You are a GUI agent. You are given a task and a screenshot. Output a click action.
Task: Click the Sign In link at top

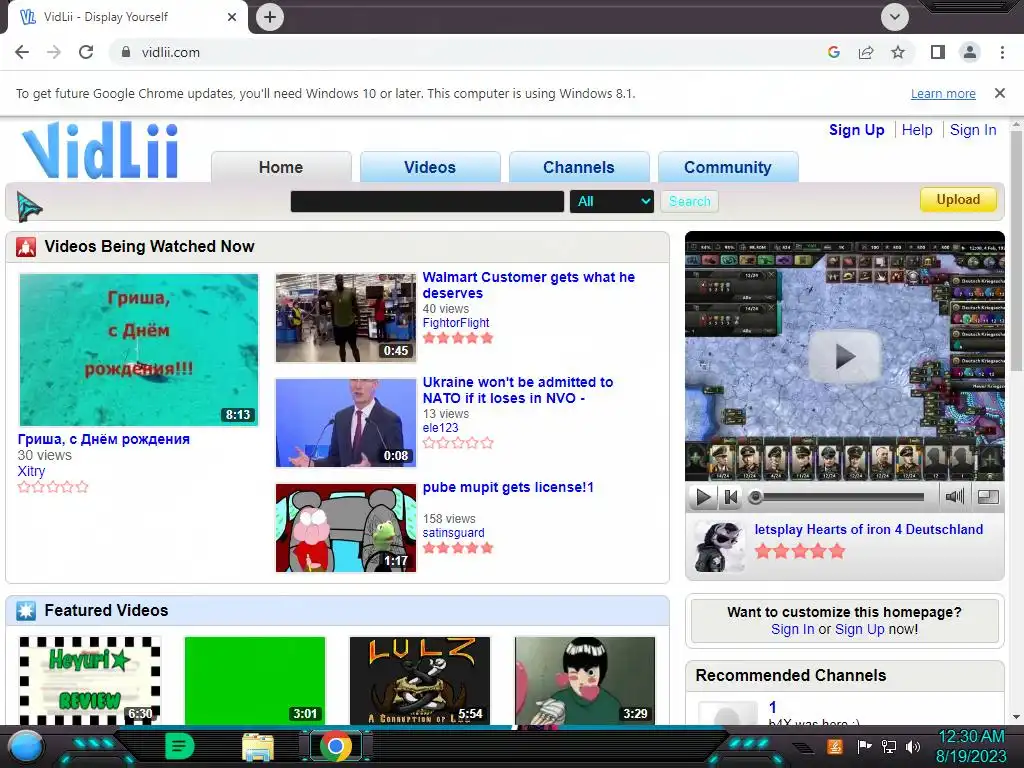click(x=973, y=130)
